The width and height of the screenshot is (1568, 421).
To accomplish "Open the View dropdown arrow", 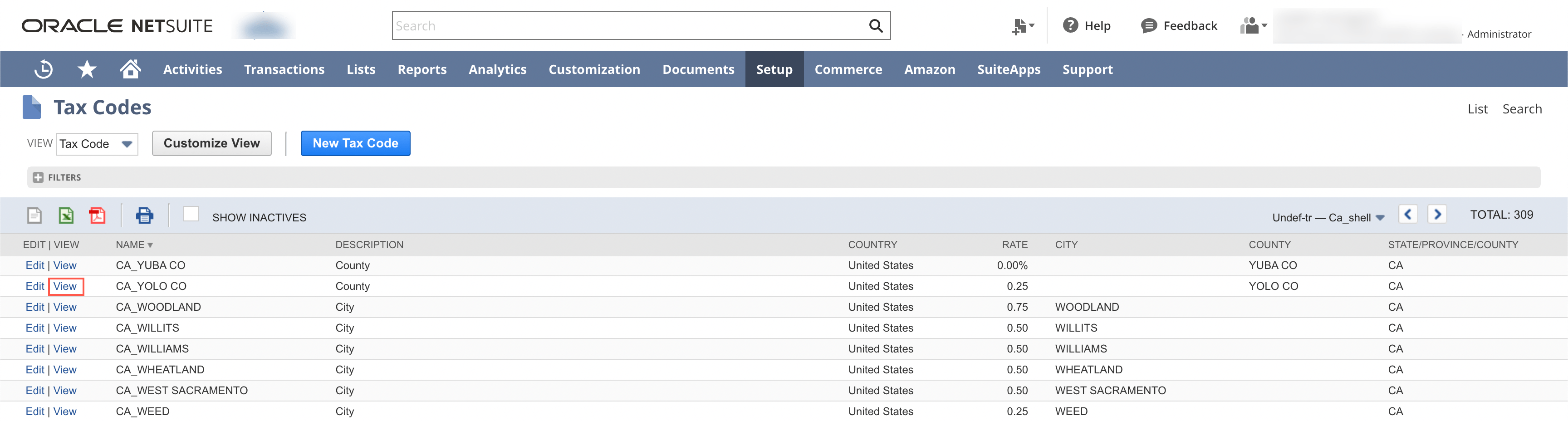I will (127, 143).
